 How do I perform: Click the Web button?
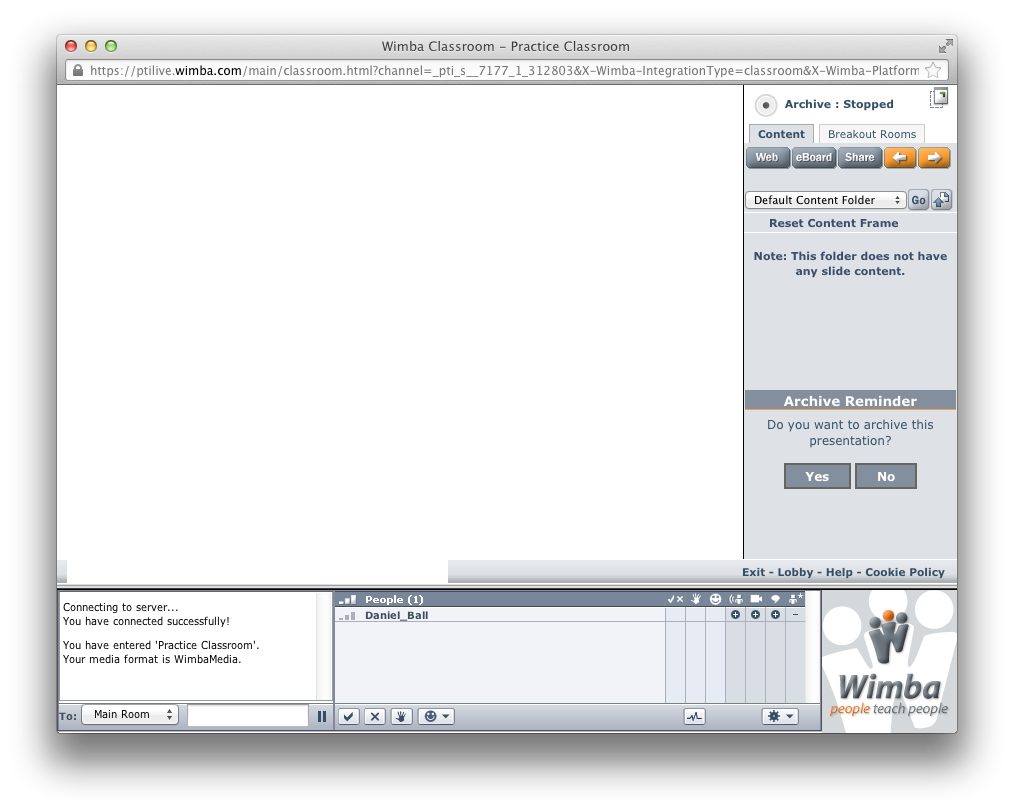pyautogui.click(x=768, y=158)
